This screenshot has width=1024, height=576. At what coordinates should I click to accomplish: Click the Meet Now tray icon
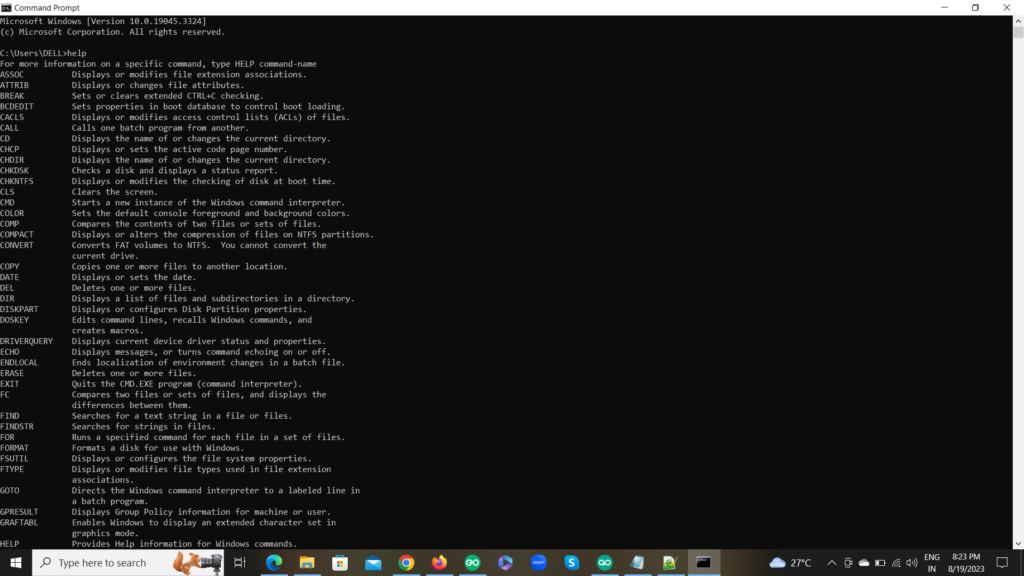(848, 562)
